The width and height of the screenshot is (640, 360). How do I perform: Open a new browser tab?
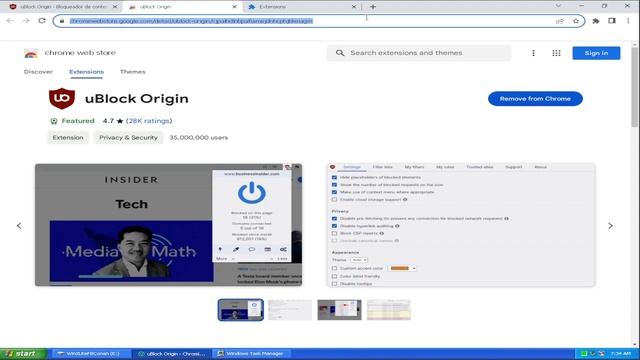(373, 7)
